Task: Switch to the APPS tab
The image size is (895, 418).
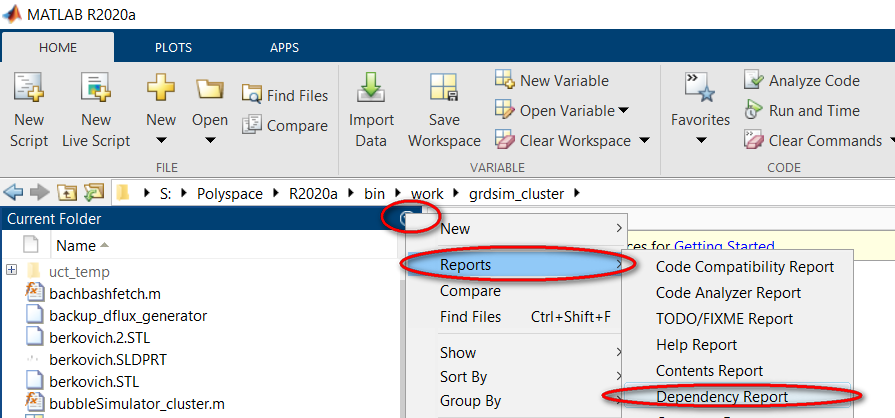Action: pyautogui.click(x=284, y=47)
